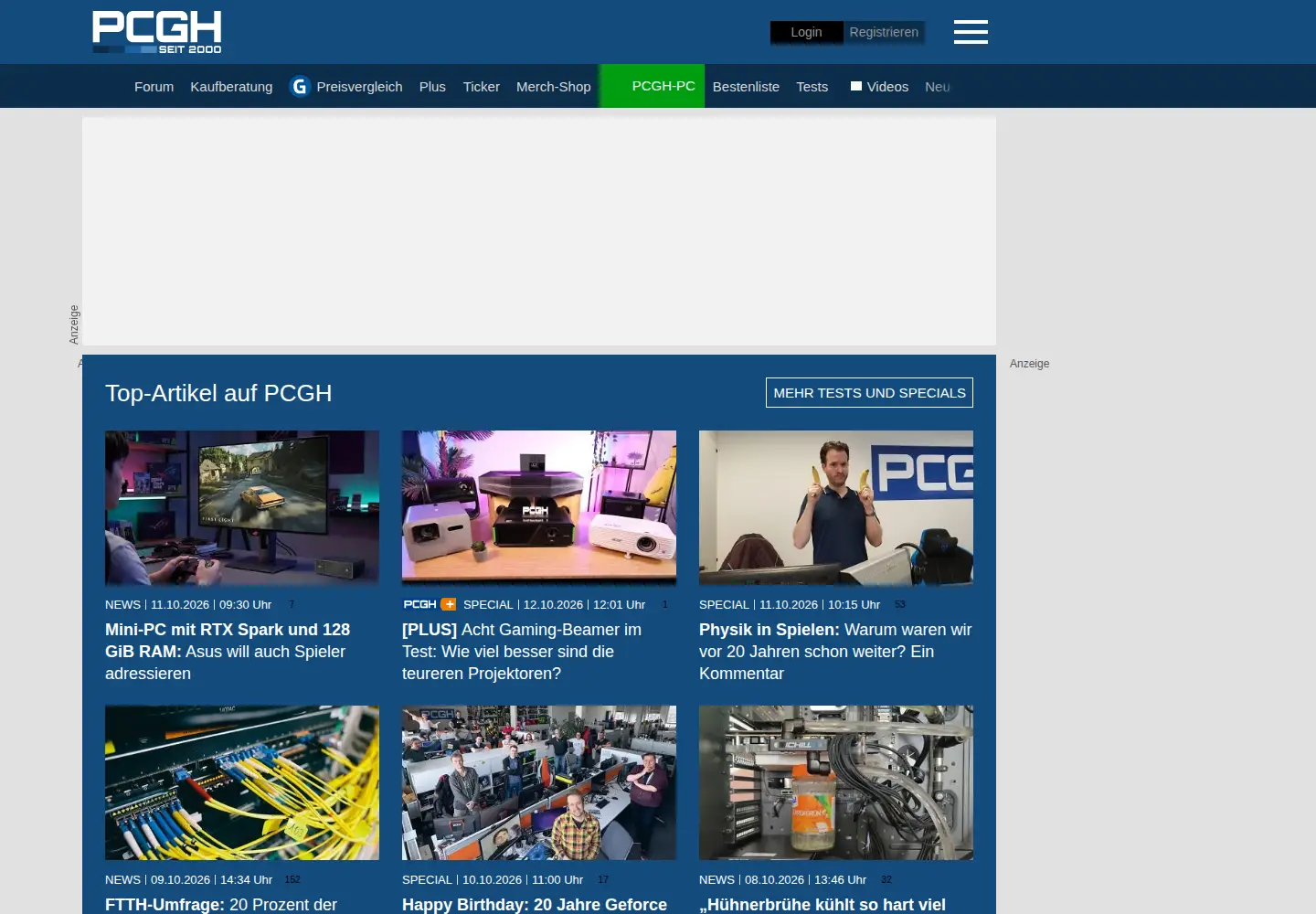The height and width of the screenshot is (914, 1316).
Task: Select Plus in the navigation bar
Action: click(x=432, y=87)
